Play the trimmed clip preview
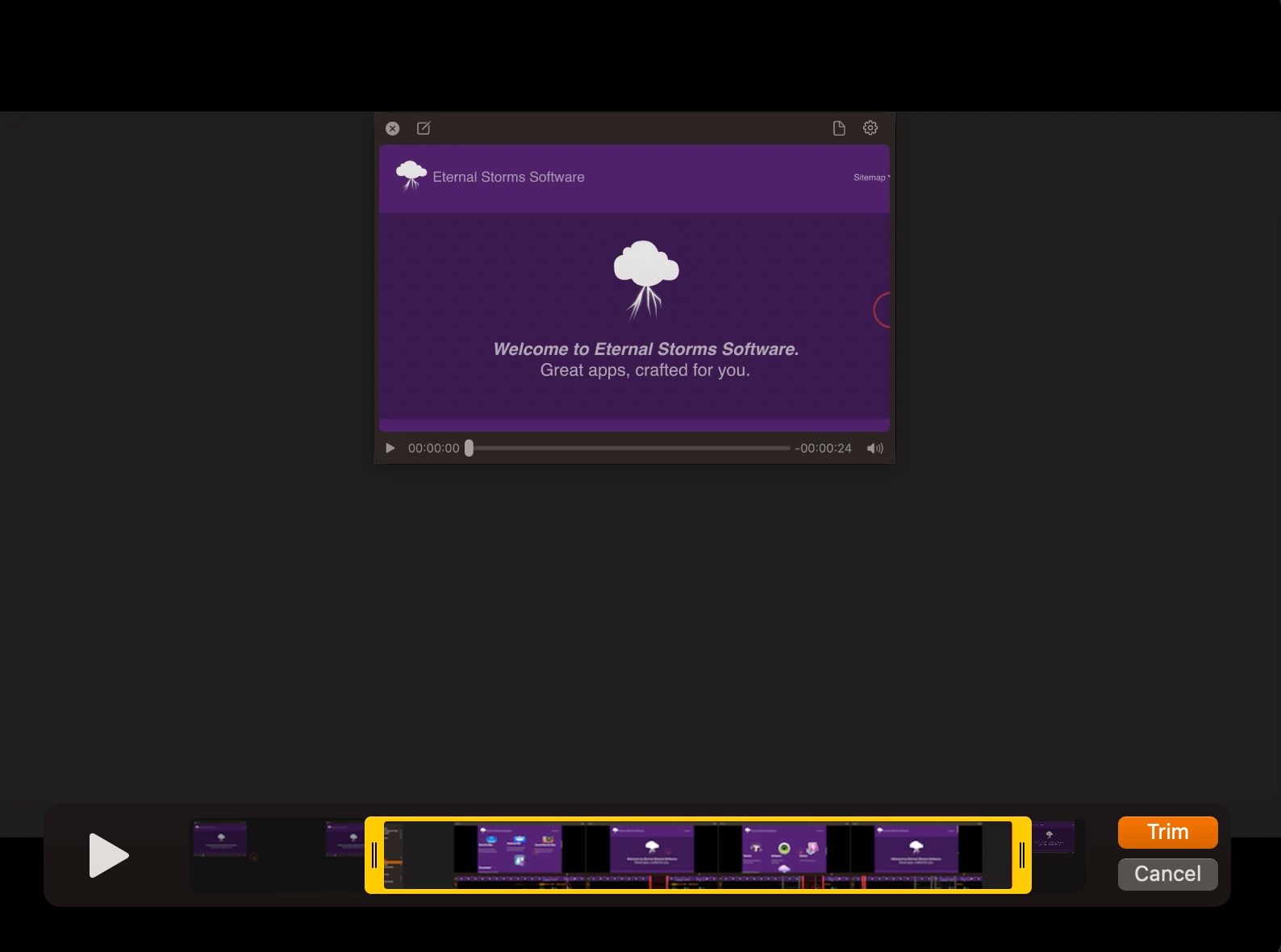The image size is (1281, 952). (108, 855)
